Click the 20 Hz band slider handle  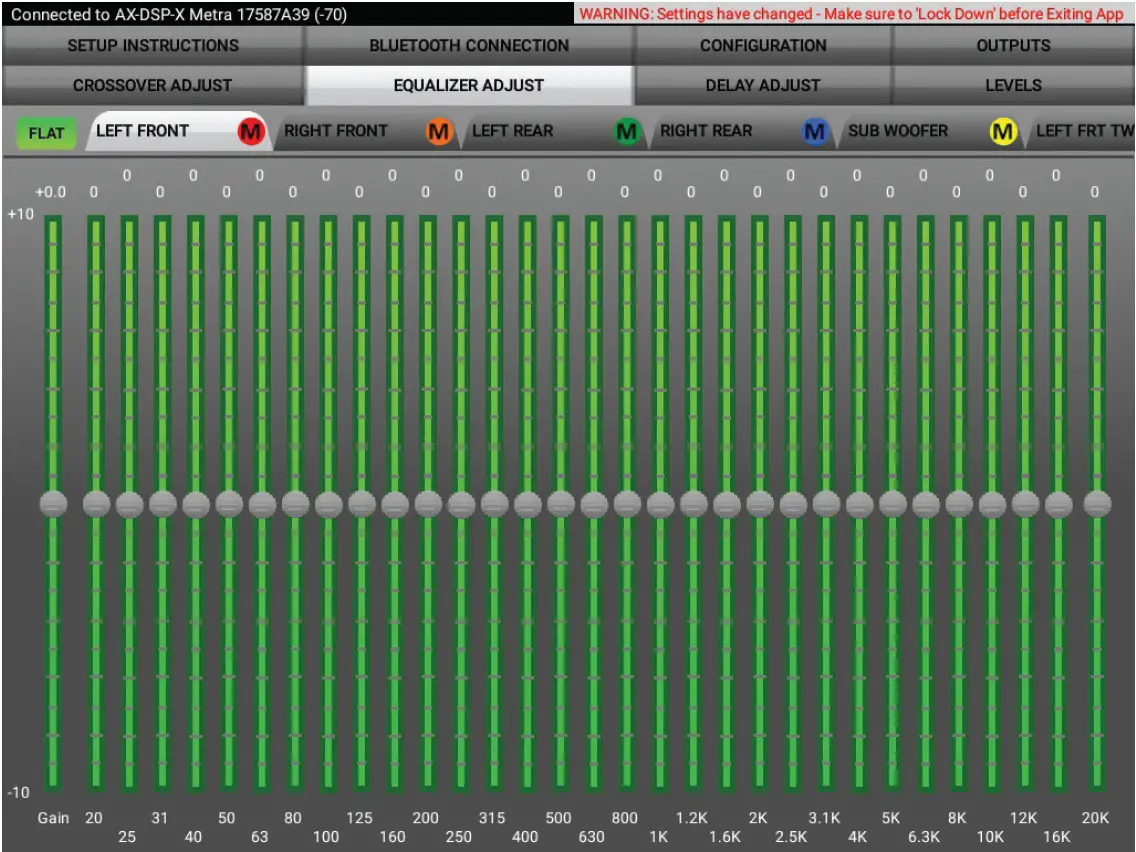(x=94, y=505)
